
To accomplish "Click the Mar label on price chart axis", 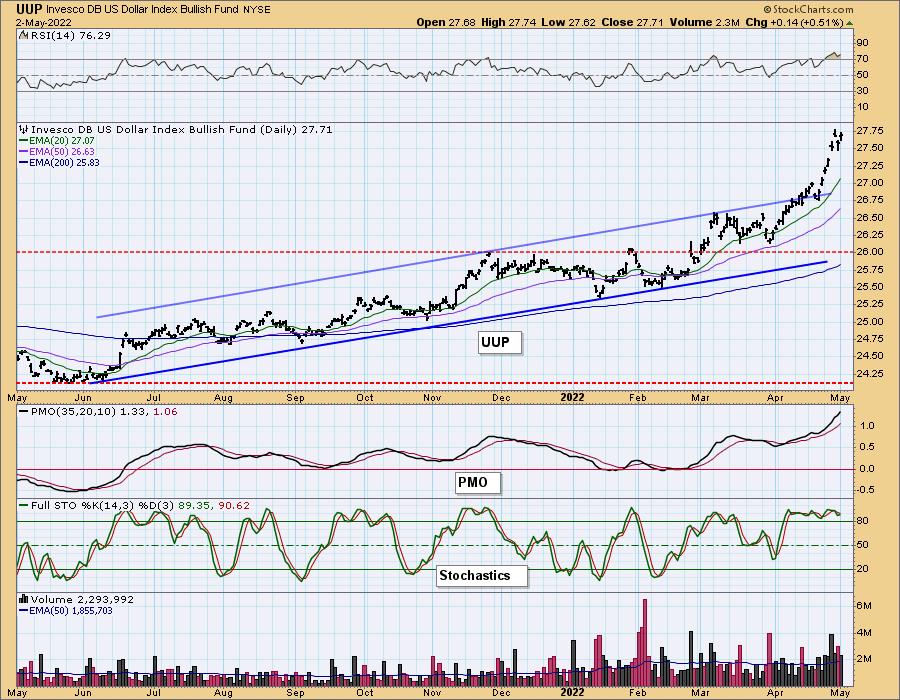I will (700, 398).
